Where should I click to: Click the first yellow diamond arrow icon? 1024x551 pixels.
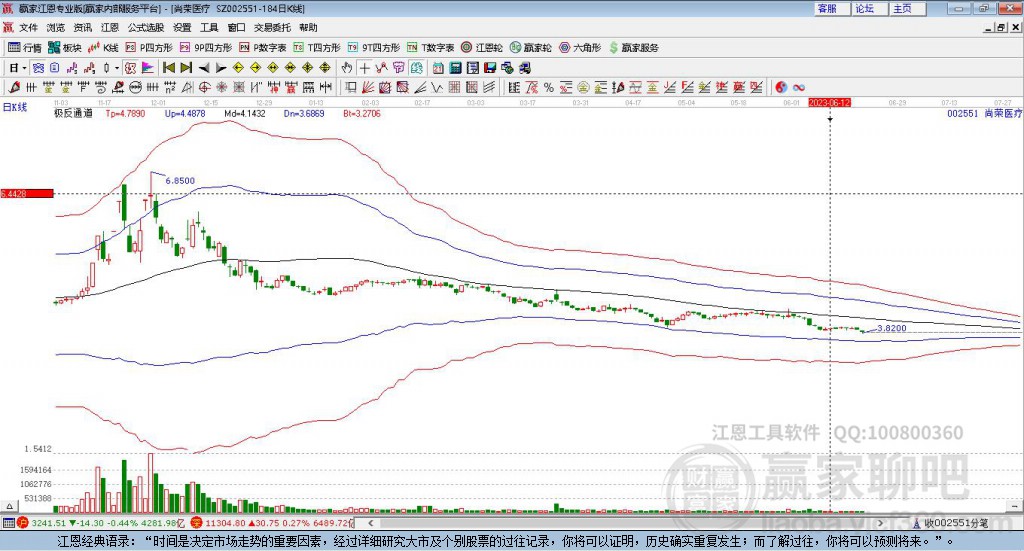point(238,68)
